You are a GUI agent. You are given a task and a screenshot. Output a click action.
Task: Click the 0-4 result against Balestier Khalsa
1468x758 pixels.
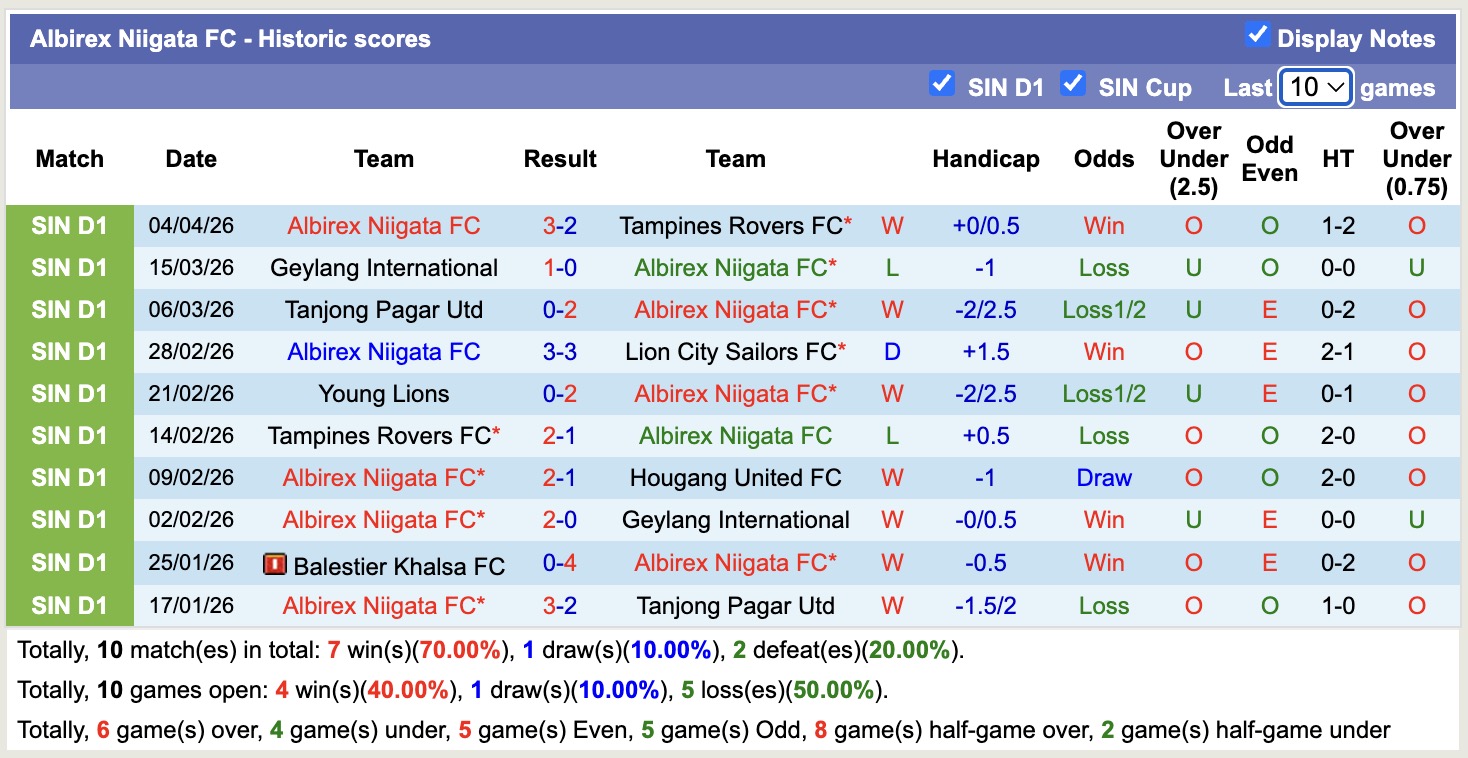coord(560,563)
